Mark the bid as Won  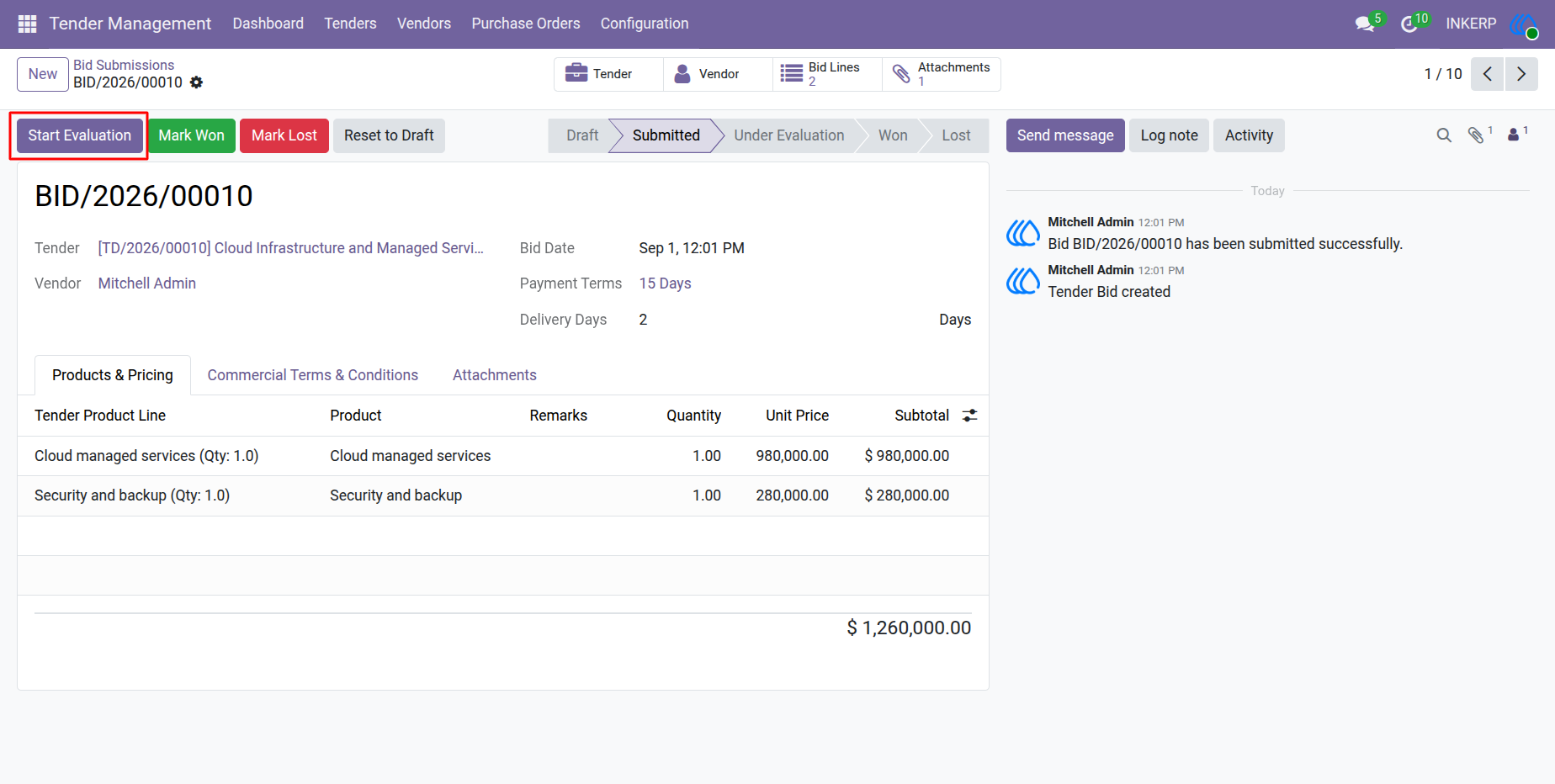(192, 135)
